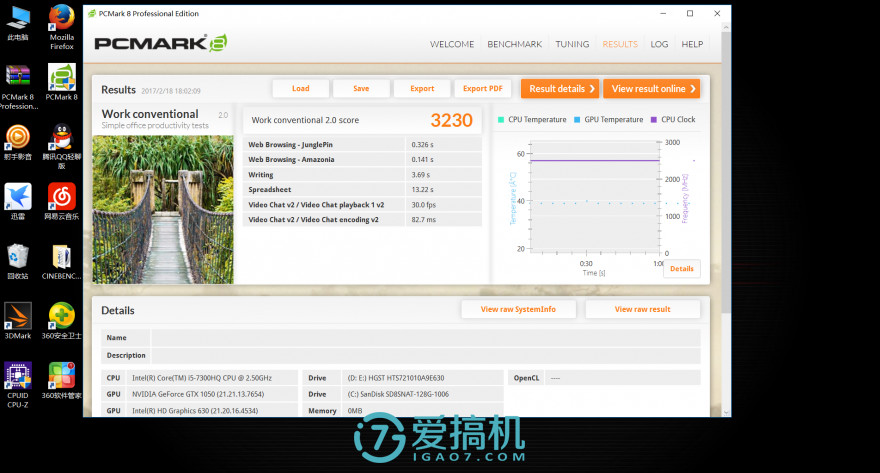The height and width of the screenshot is (473, 880).
Task: Click the Description input field
Action: (x=426, y=356)
